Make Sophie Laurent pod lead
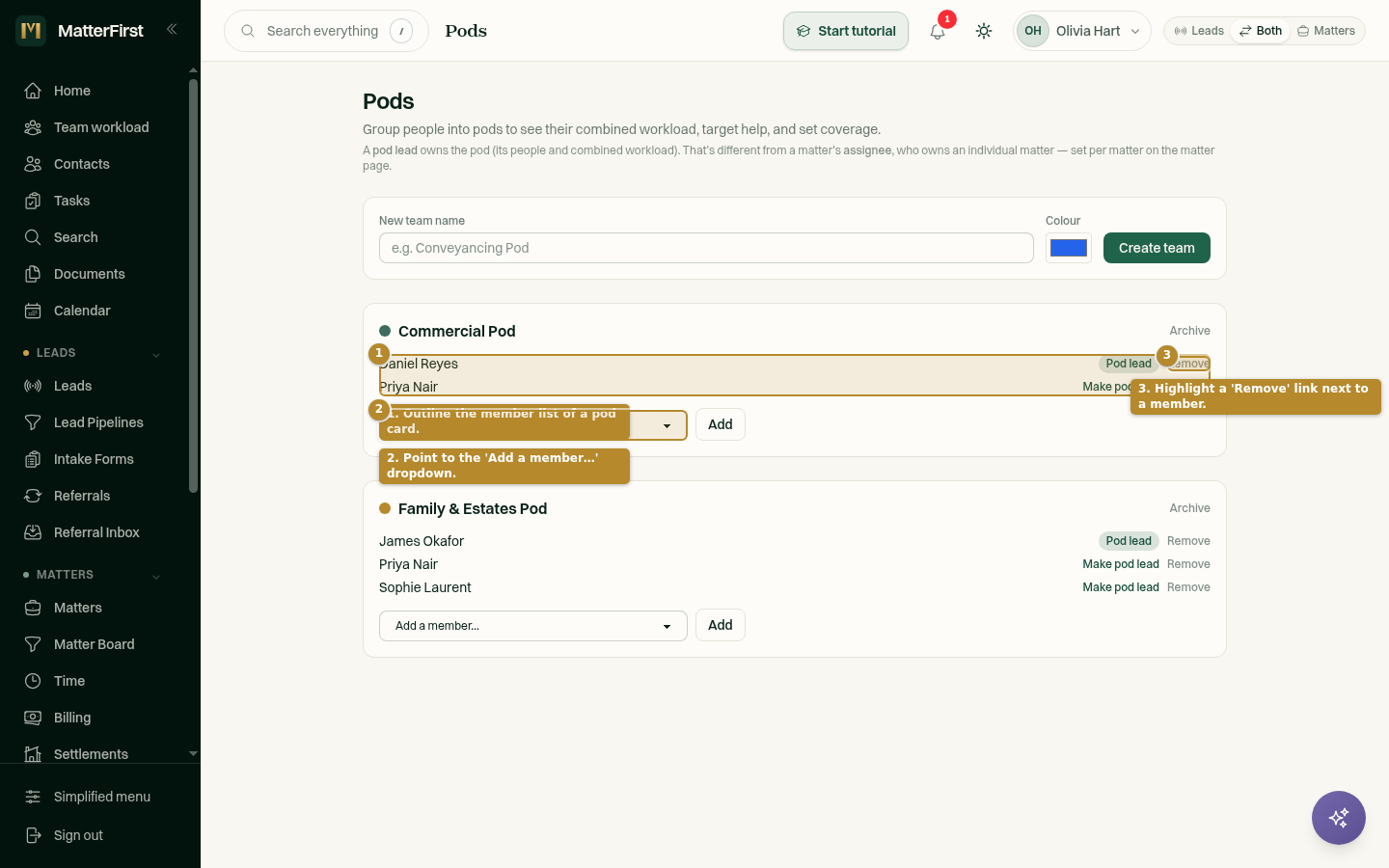The image size is (1389, 868). click(x=1121, y=587)
